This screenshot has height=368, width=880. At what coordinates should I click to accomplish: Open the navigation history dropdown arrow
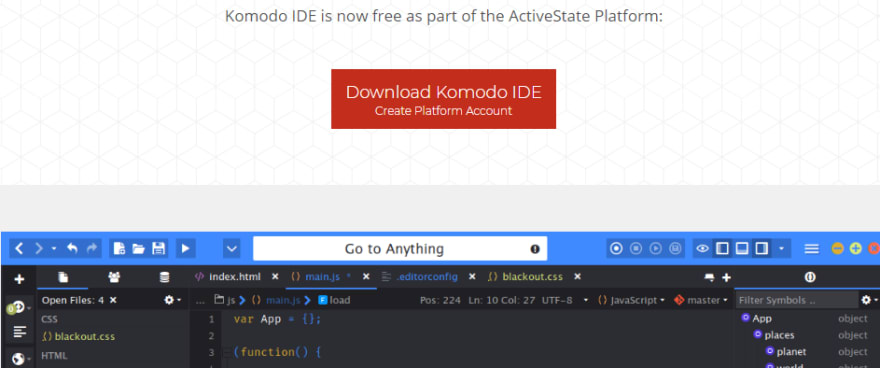pos(54,249)
